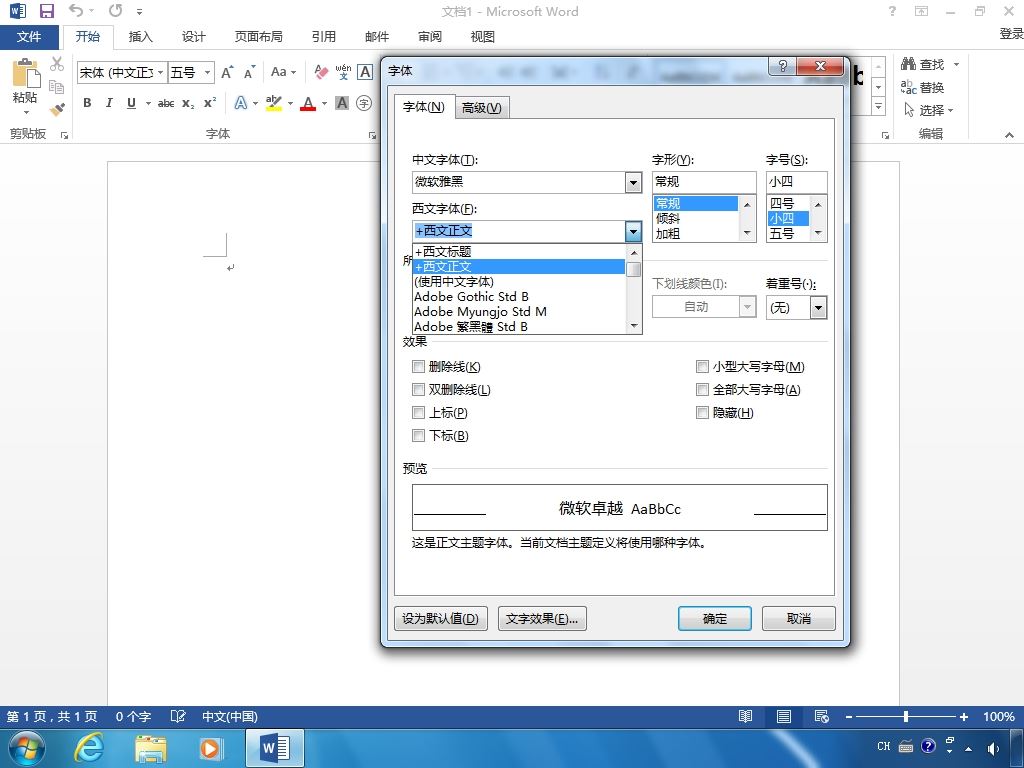Switch to the 设计 Design ribbon tab
1024x768 pixels.
tap(193, 37)
